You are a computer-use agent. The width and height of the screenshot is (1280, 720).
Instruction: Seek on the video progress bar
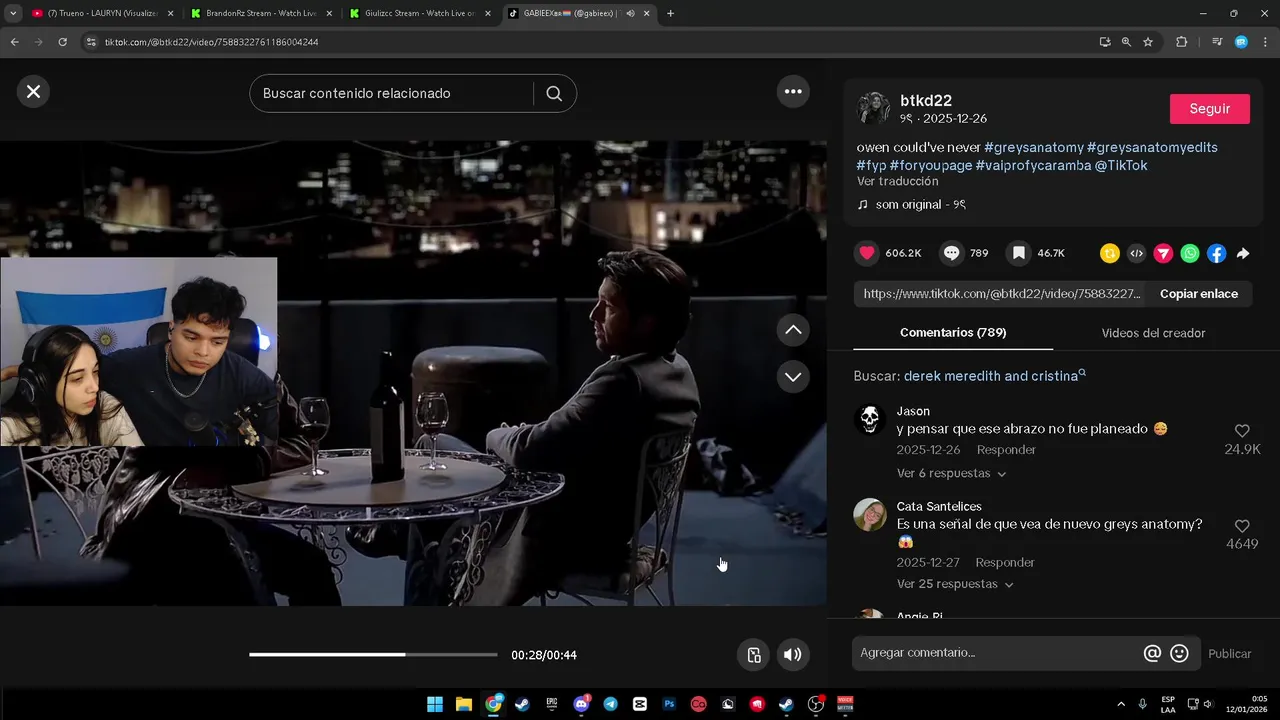pyautogui.click(x=373, y=655)
